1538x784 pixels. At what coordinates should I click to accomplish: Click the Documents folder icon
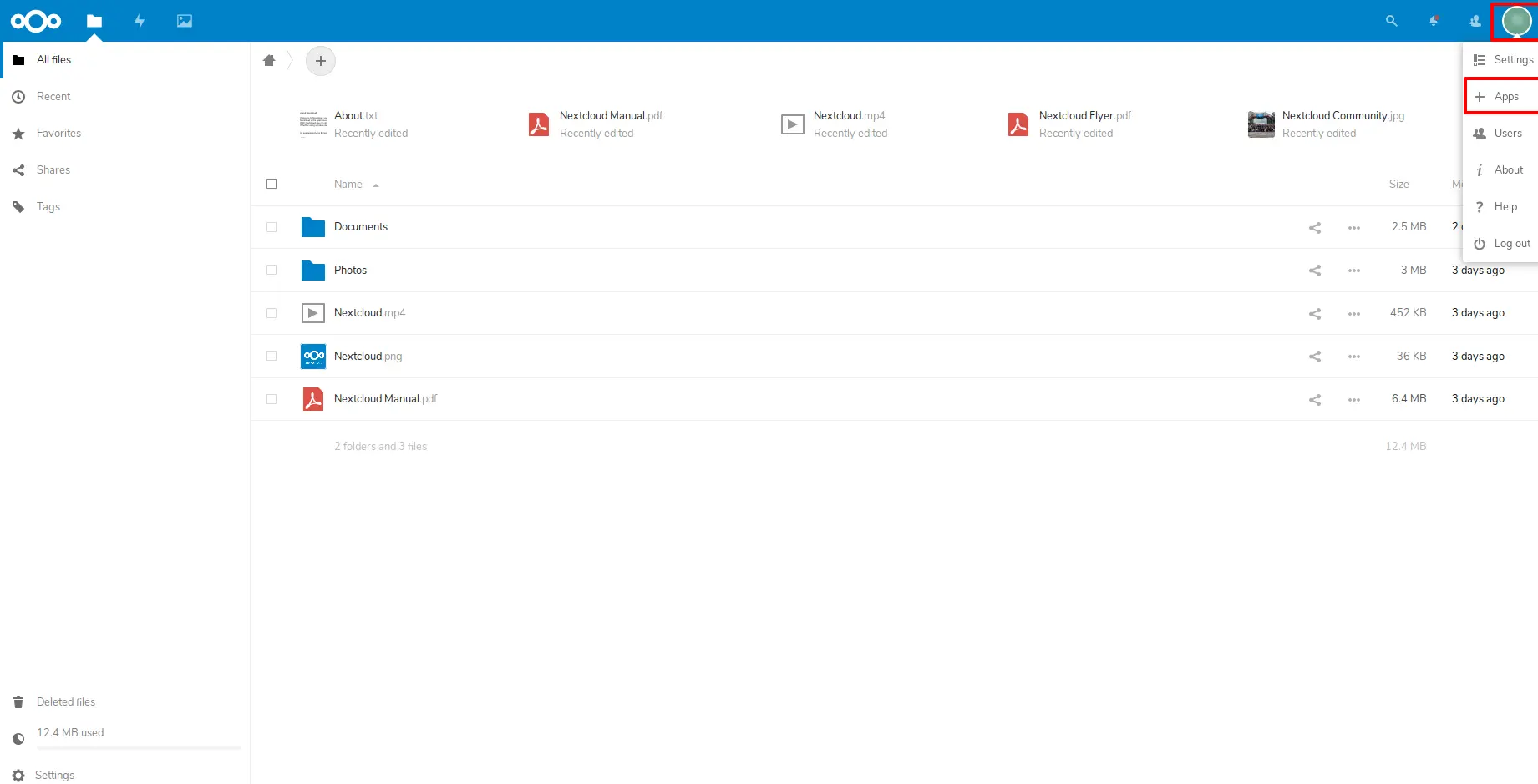click(313, 227)
